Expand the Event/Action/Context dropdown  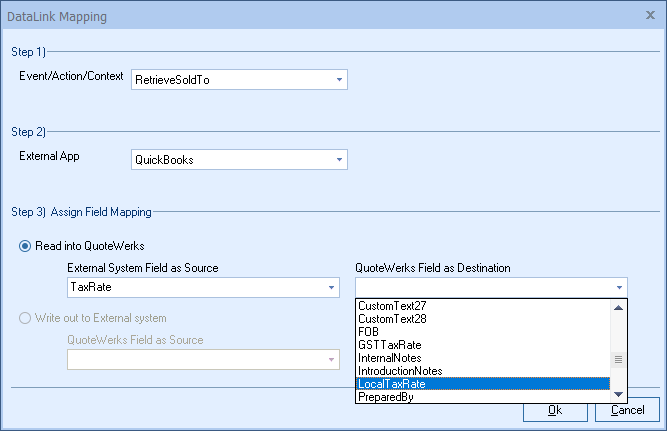coord(339,79)
